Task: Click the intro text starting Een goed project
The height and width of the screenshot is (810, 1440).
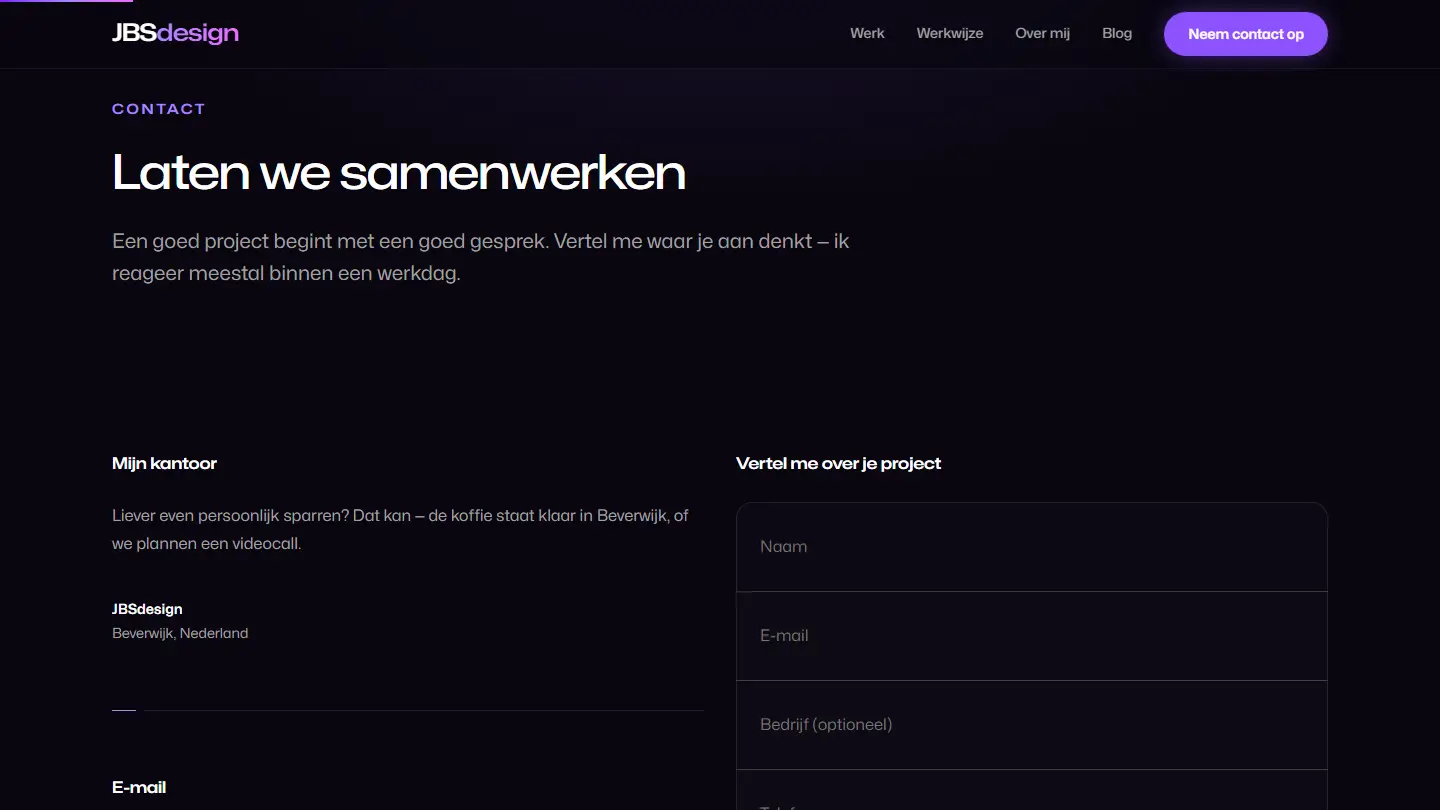Action: point(481,257)
